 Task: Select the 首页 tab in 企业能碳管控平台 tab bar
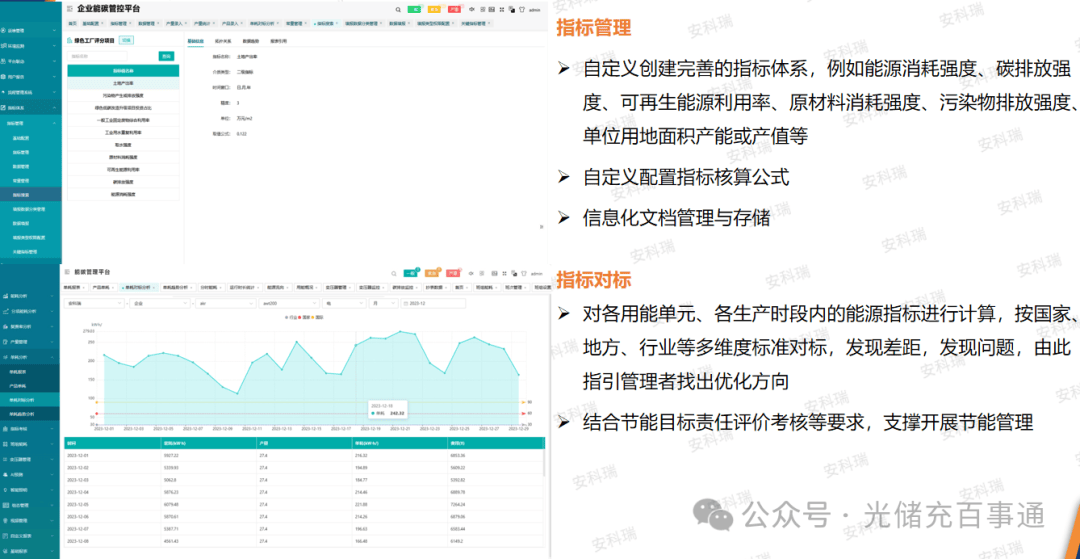tap(72, 23)
